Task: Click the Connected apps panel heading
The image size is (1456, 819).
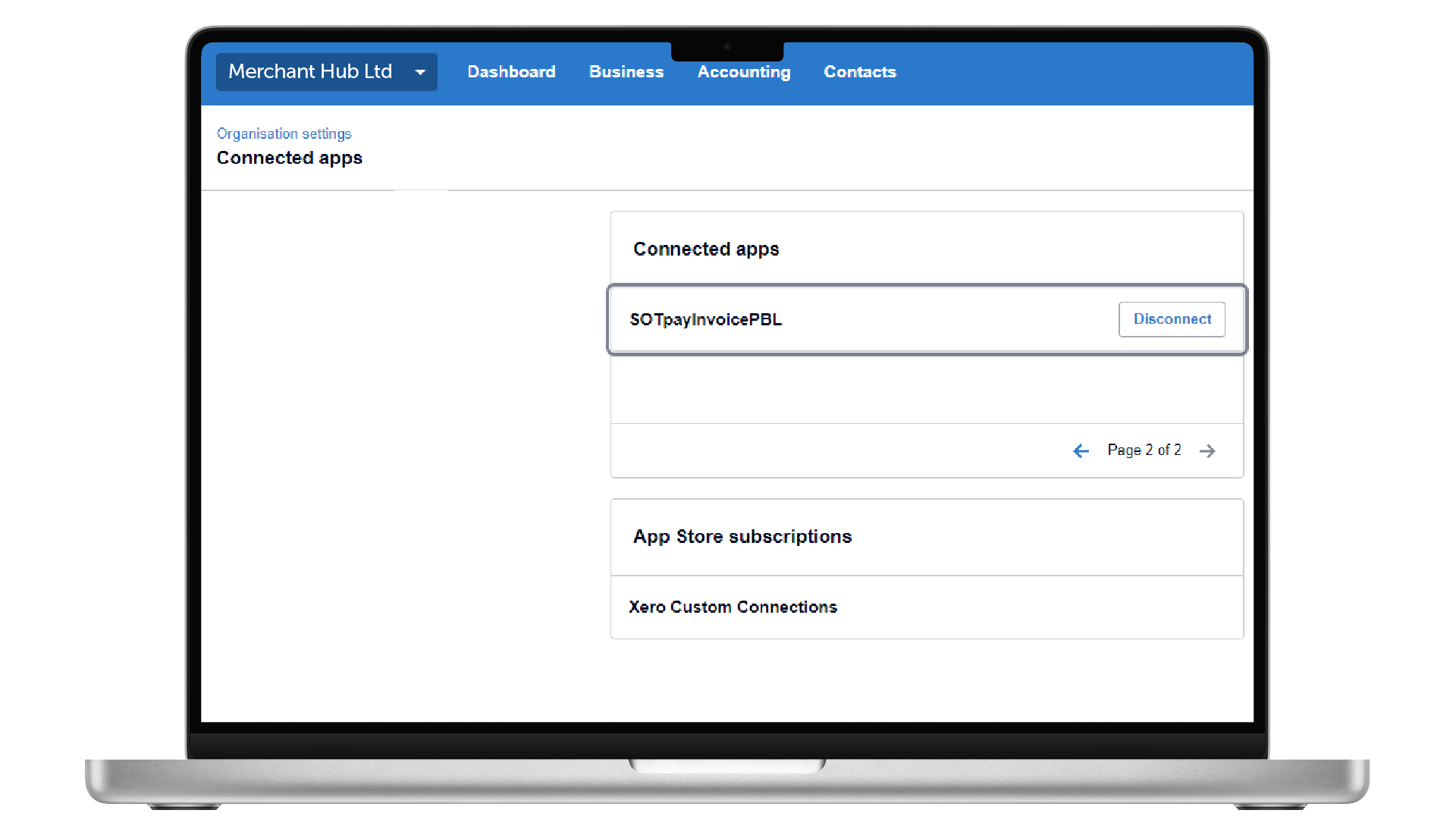Action: (x=706, y=249)
